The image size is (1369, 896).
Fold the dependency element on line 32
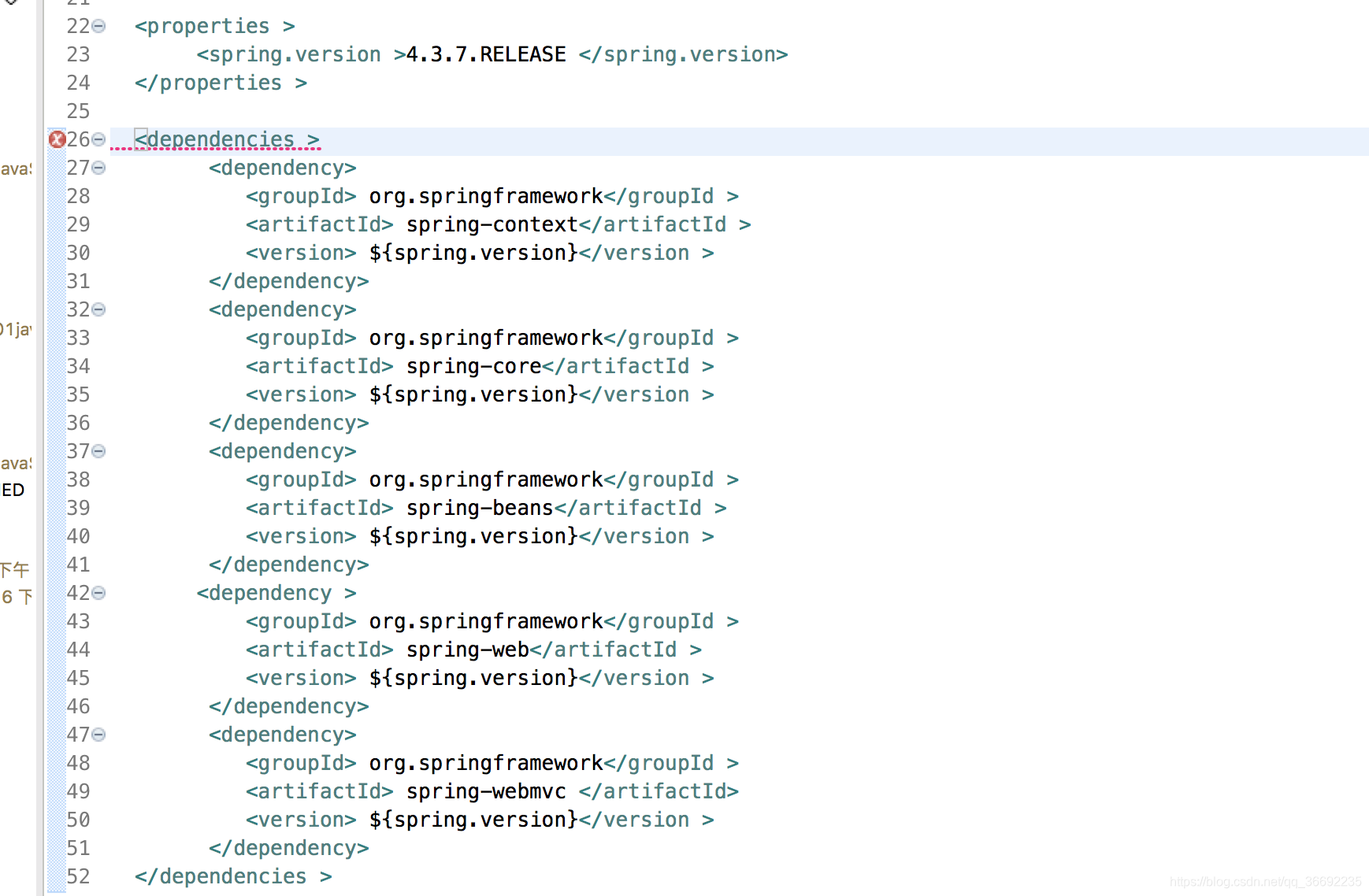98,310
